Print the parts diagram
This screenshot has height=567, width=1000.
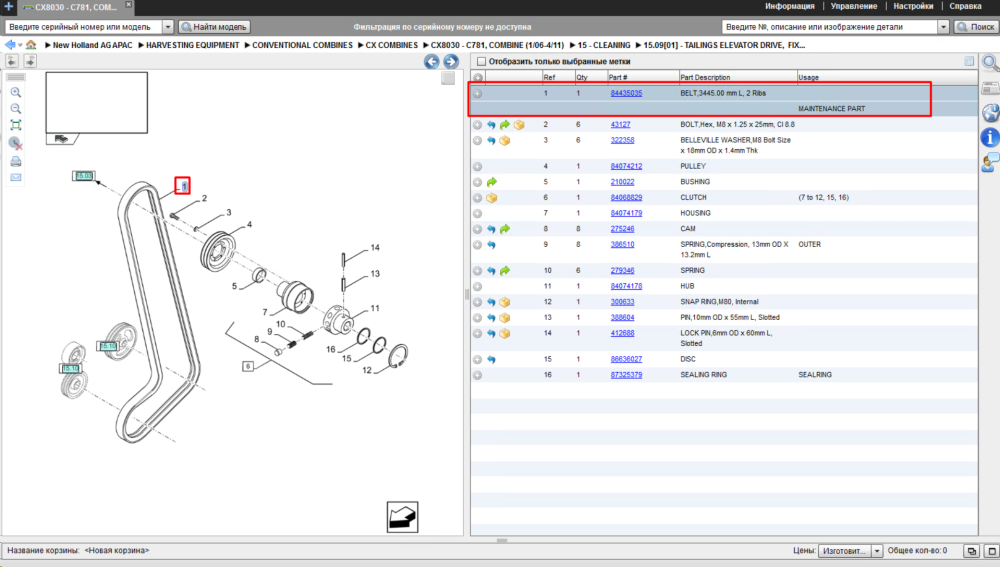click(16, 161)
